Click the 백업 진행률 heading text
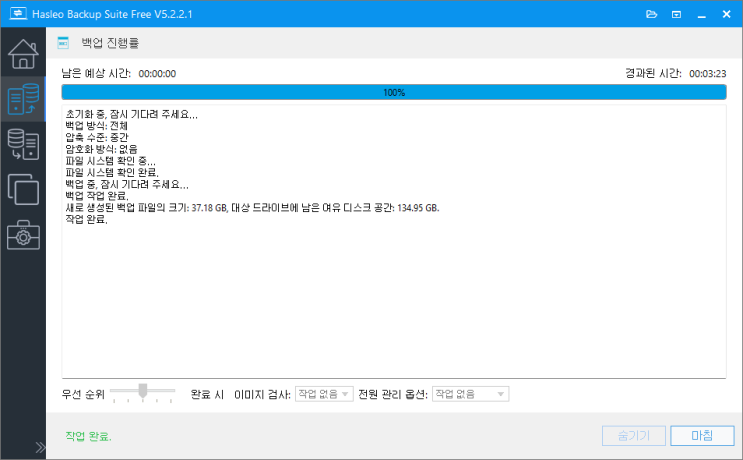Screen dimensions: 743x460 click(x=110, y=43)
